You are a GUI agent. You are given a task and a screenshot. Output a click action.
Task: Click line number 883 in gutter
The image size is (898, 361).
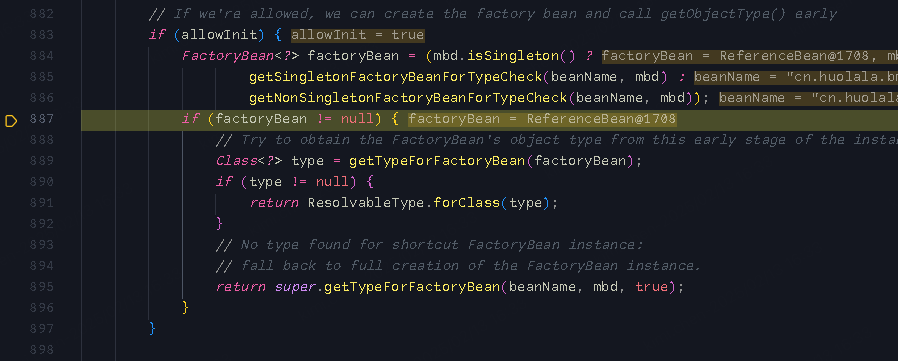click(x=41, y=35)
